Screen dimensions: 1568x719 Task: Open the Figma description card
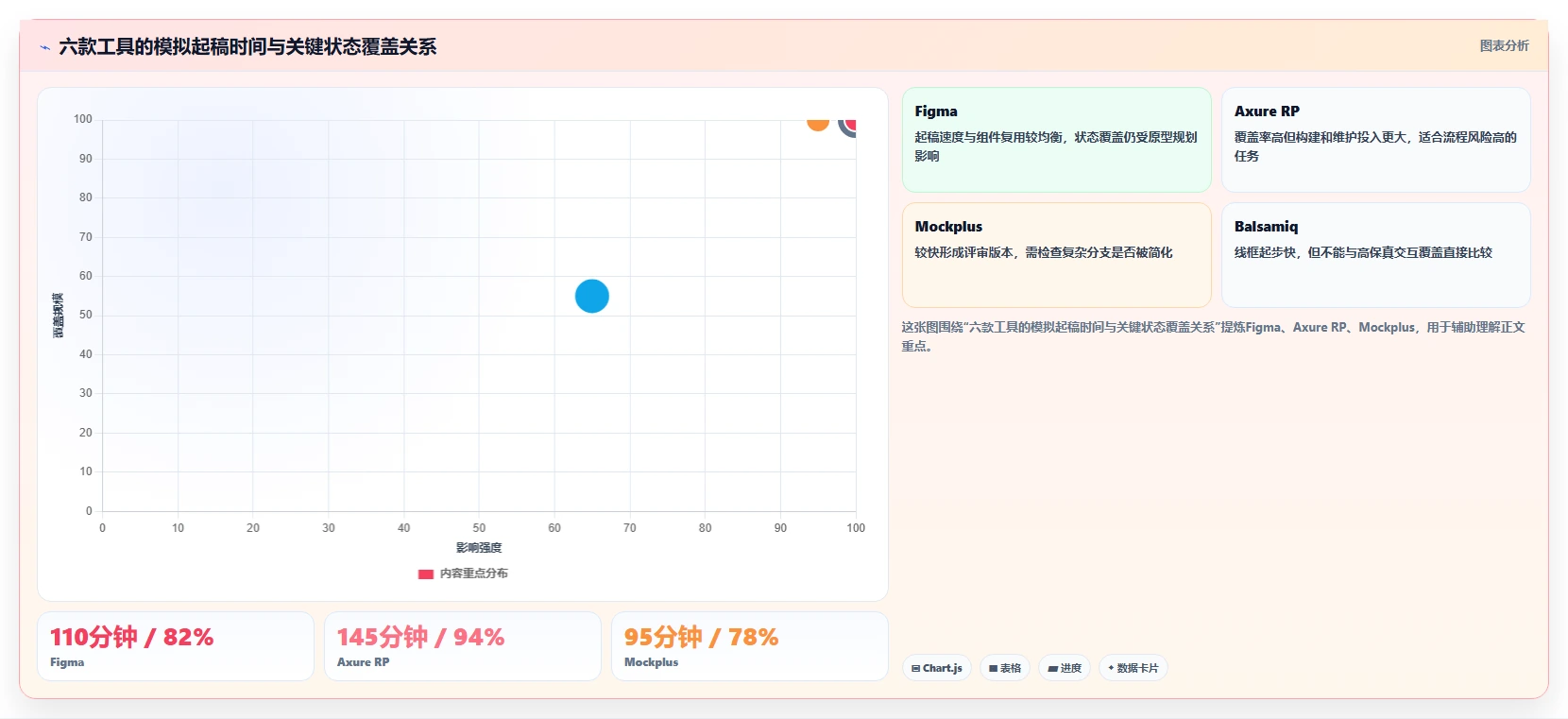point(1057,140)
